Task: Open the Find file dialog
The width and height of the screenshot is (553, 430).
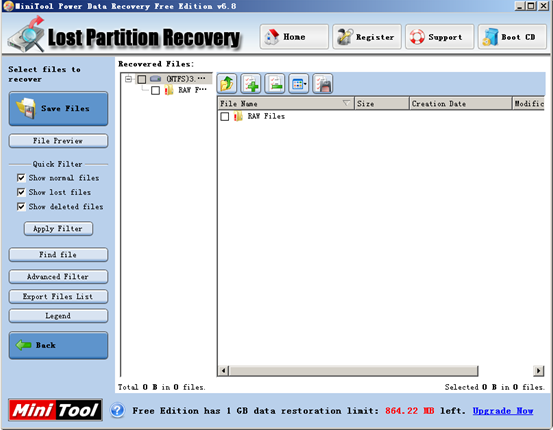Action: point(58,255)
